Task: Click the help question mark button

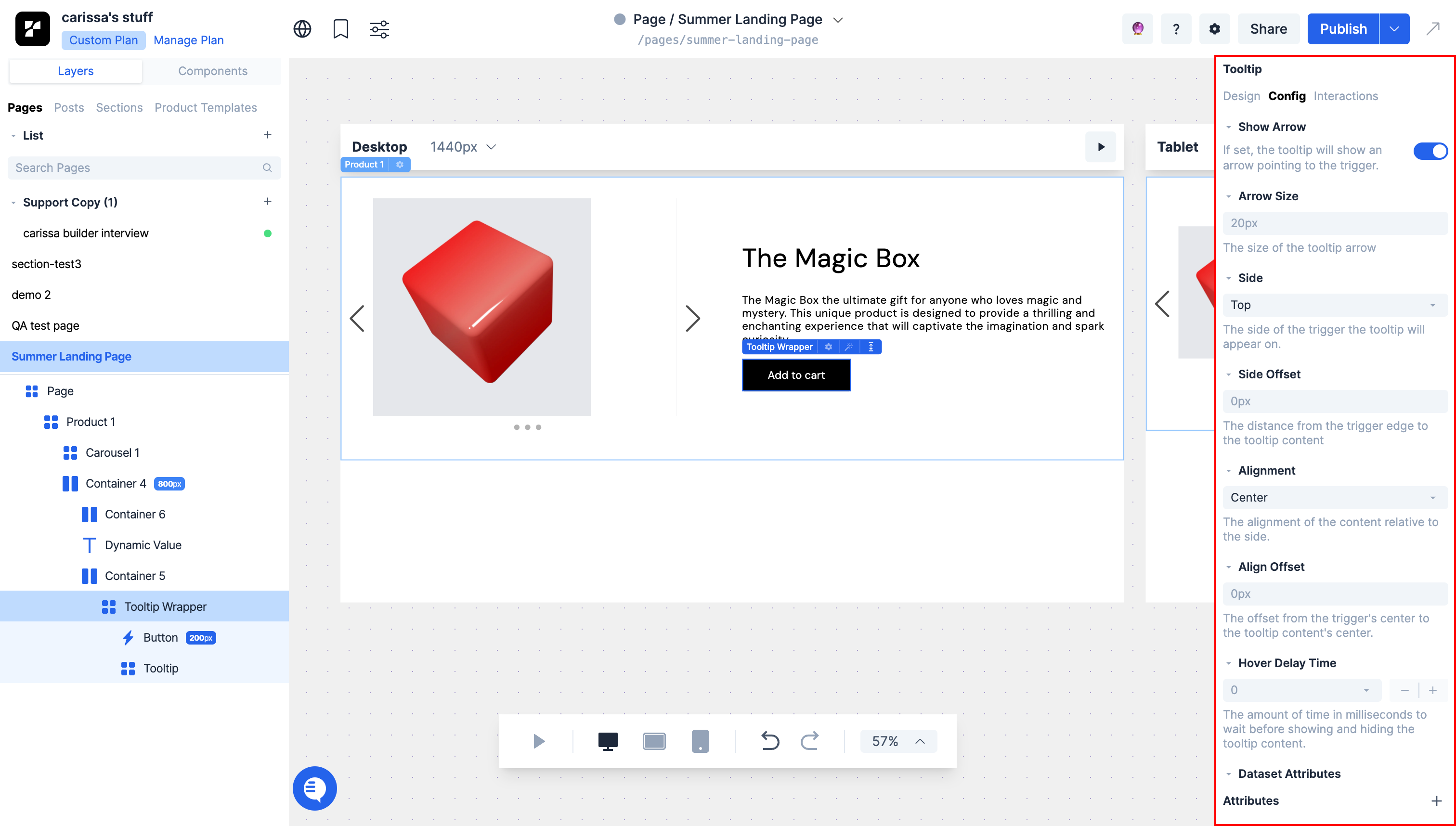Action: (1176, 29)
